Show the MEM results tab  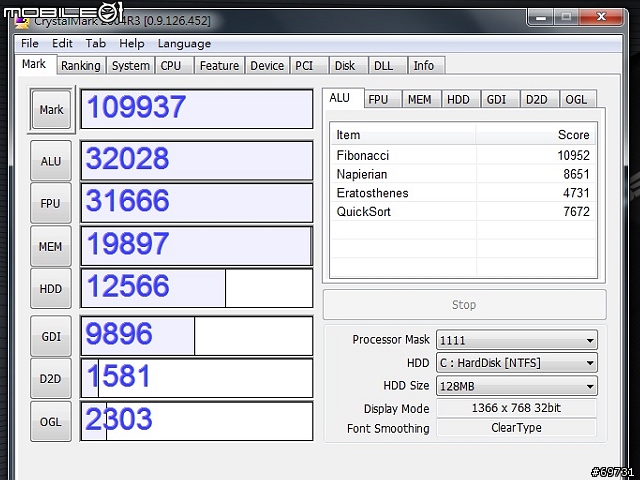point(420,99)
